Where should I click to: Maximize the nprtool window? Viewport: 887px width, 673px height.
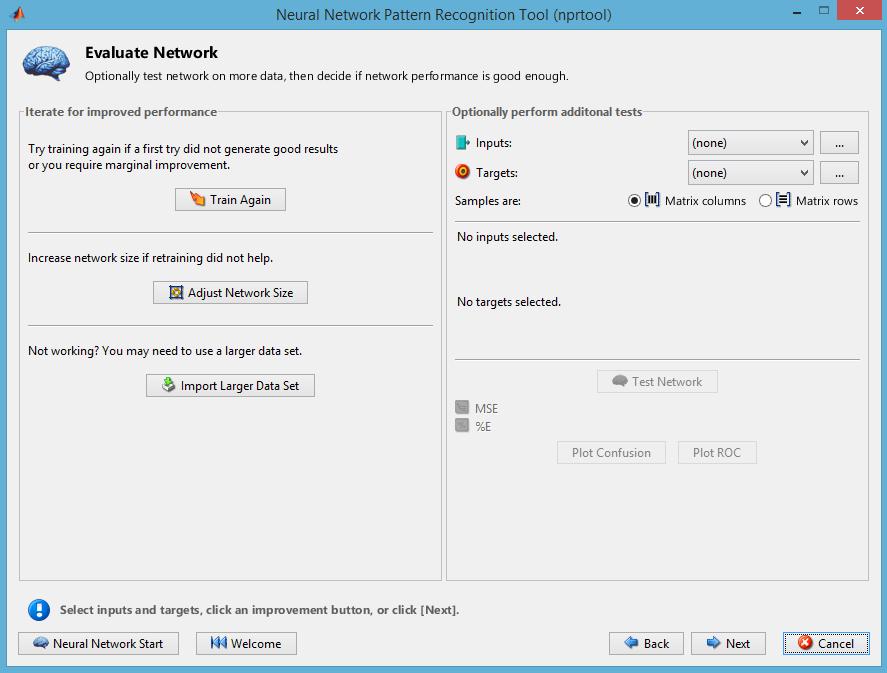click(x=824, y=11)
